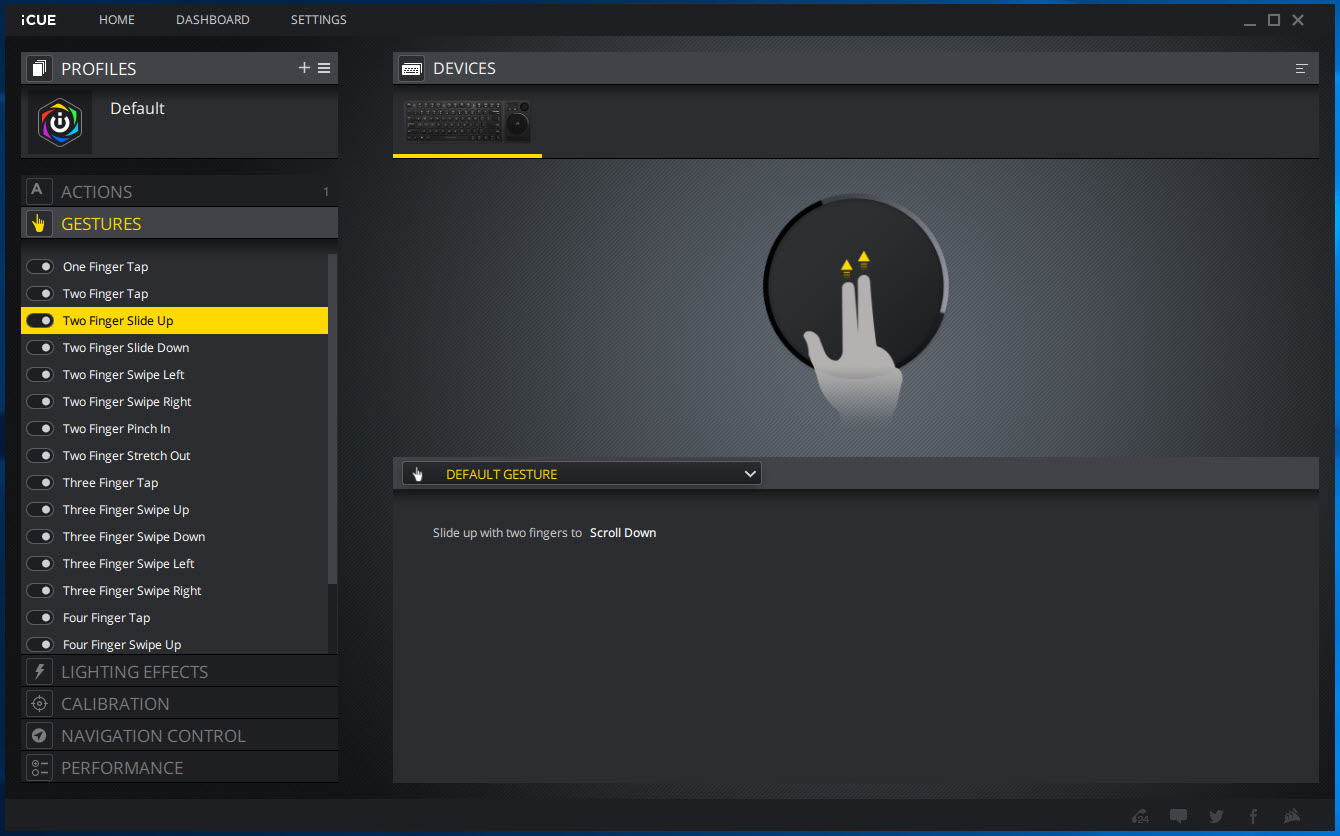Click the Performance sliders icon

coord(39,767)
